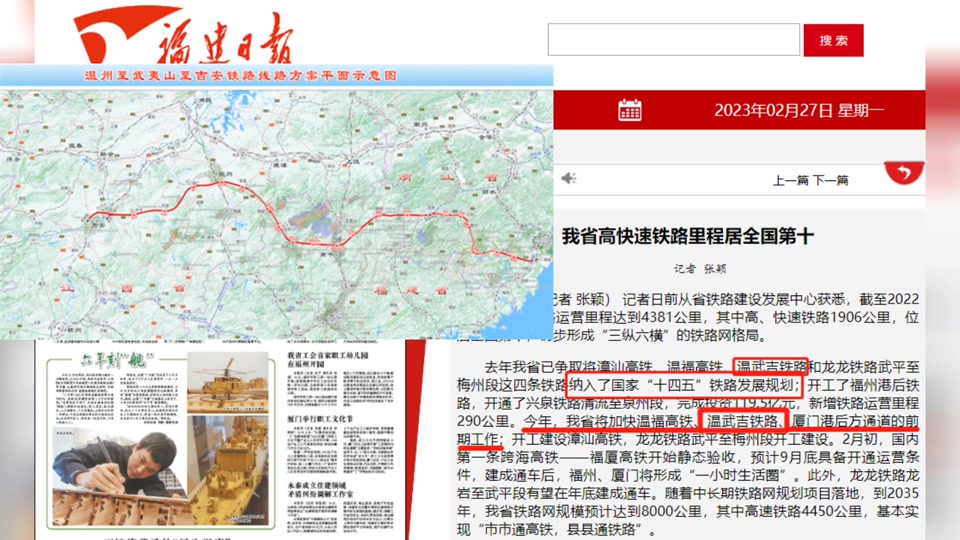The width and height of the screenshot is (960, 540).
Task: Click the map title 温州至武夷山至吉安铁路线路方案平面示意图
Action: point(241,75)
